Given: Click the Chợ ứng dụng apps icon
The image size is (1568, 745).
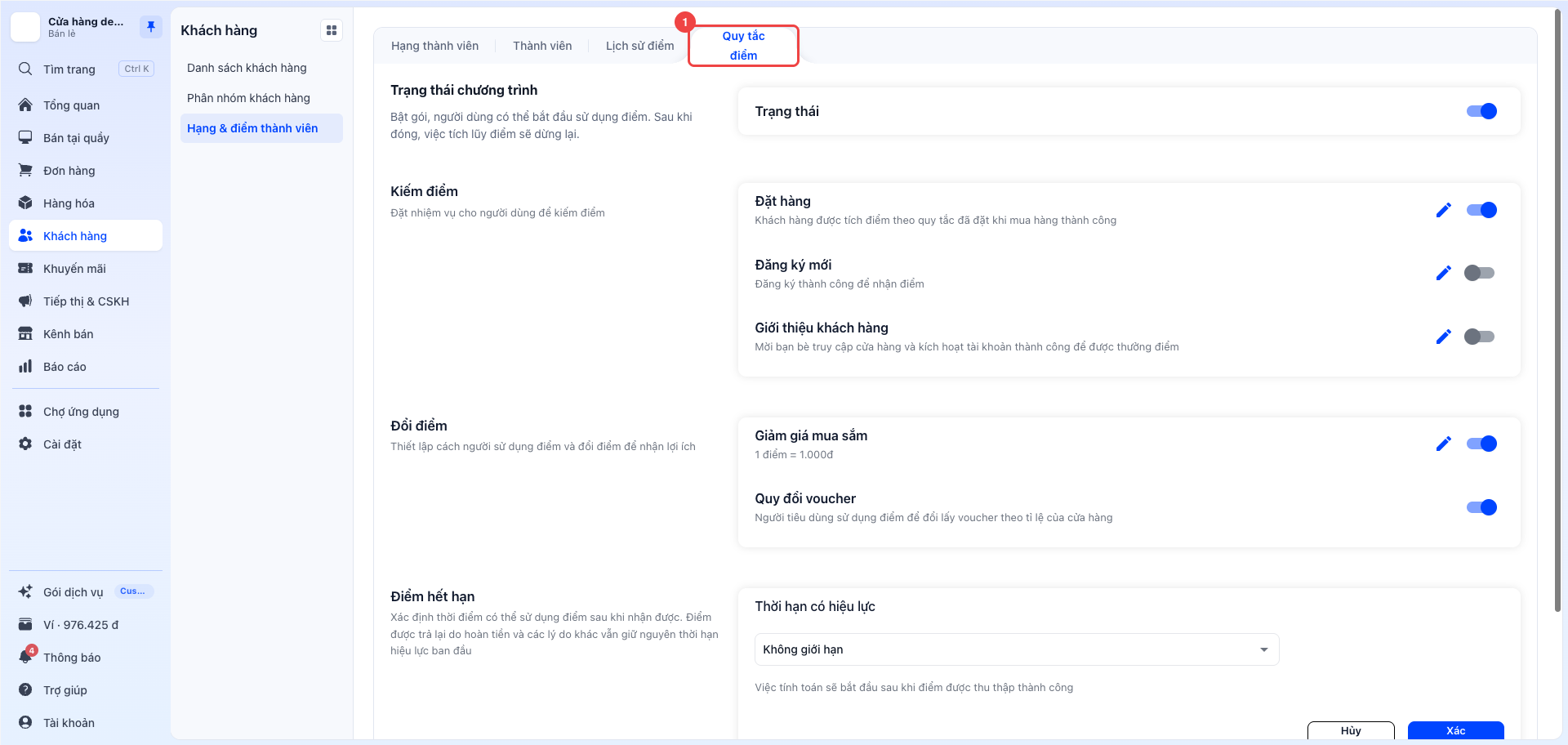Looking at the screenshot, I should [25, 411].
